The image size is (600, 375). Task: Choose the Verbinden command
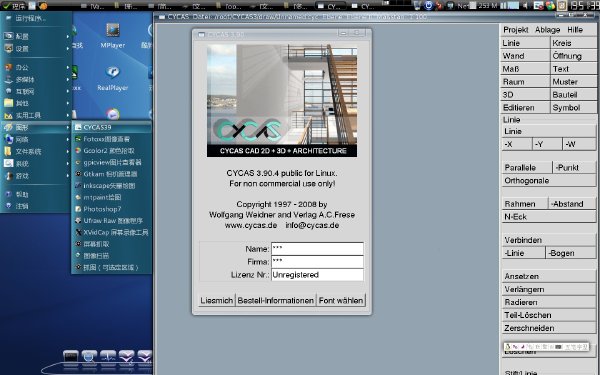[x=548, y=240]
